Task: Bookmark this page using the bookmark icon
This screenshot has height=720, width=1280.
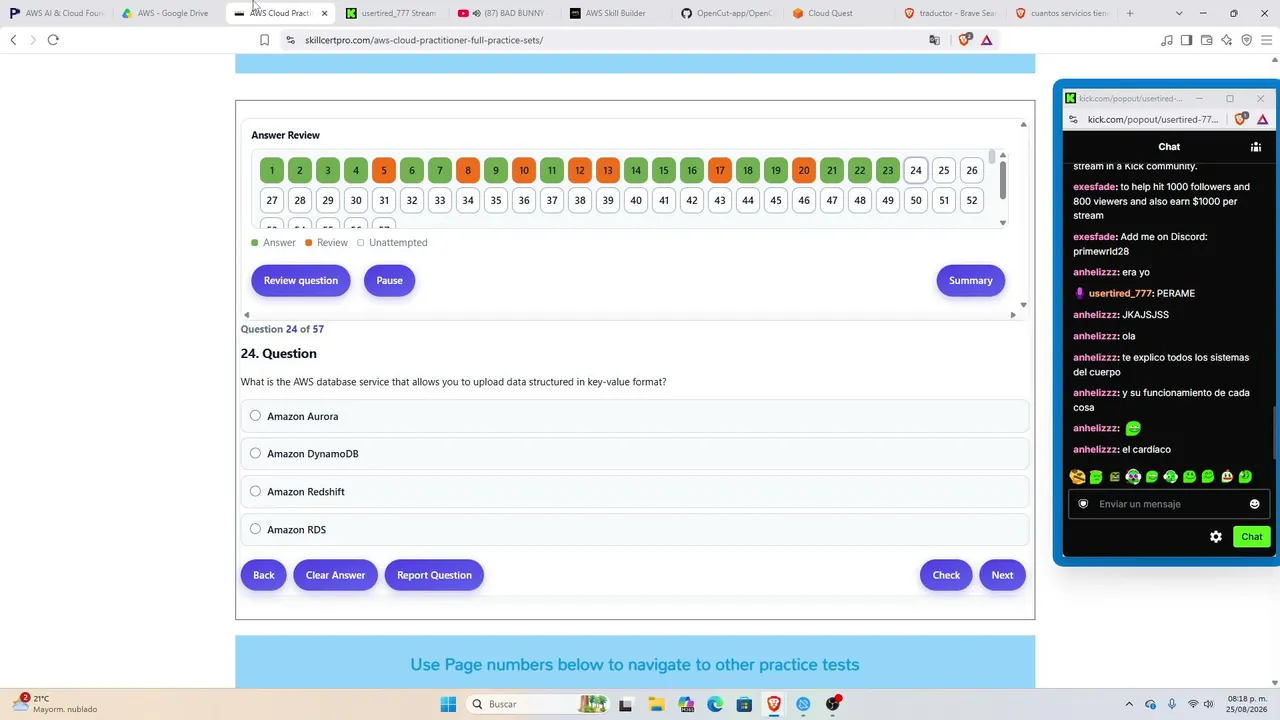Action: coord(264,40)
